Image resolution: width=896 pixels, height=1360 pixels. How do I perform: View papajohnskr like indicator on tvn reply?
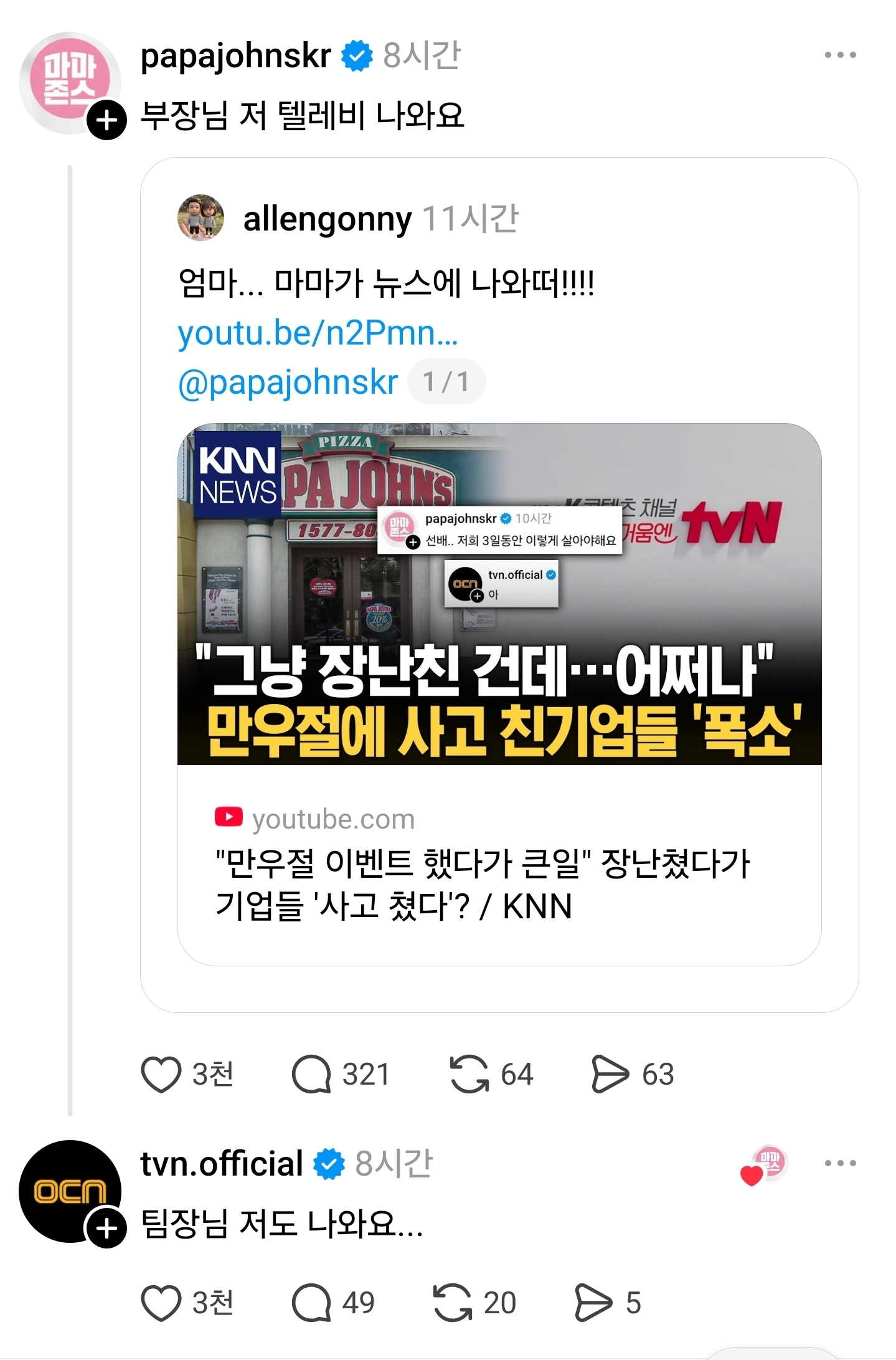(765, 1164)
